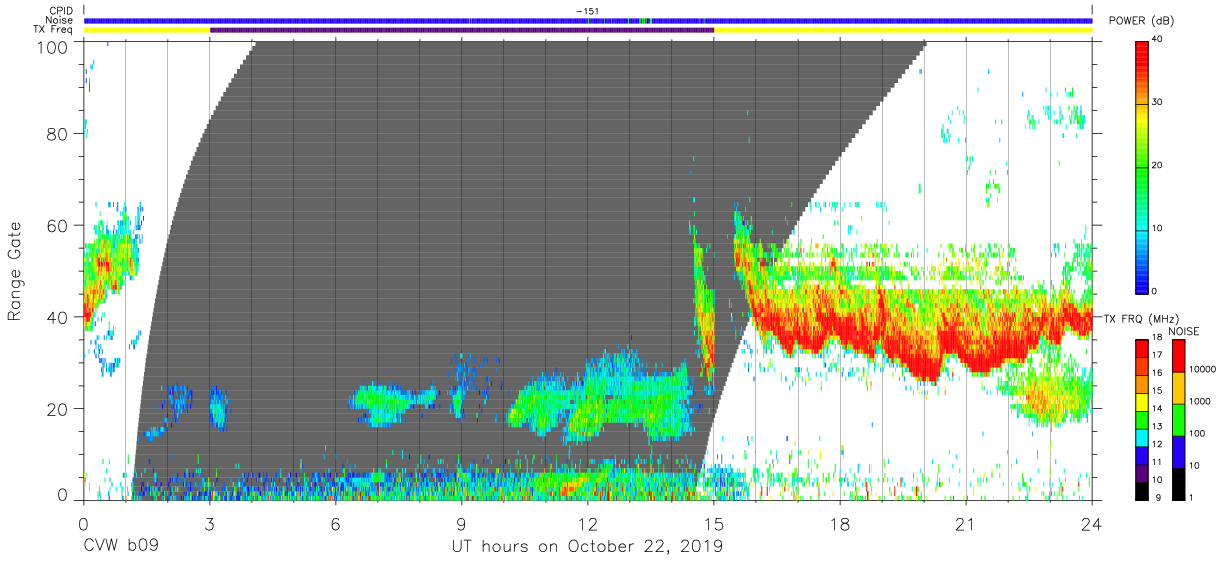The height and width of the screenshot is (567, 1228).
Task: Click the blue Noise bar above the plot
Action: coord(588,20)
